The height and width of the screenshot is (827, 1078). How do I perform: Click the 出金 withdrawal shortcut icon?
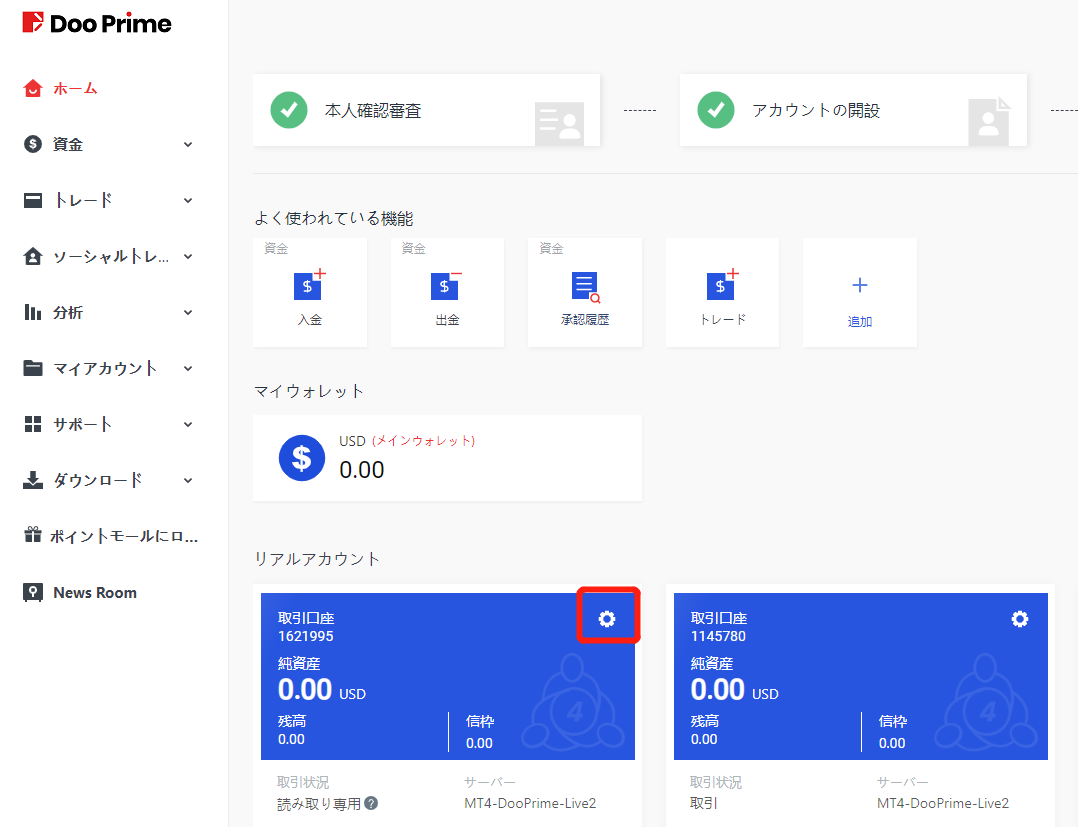point(447,285)
